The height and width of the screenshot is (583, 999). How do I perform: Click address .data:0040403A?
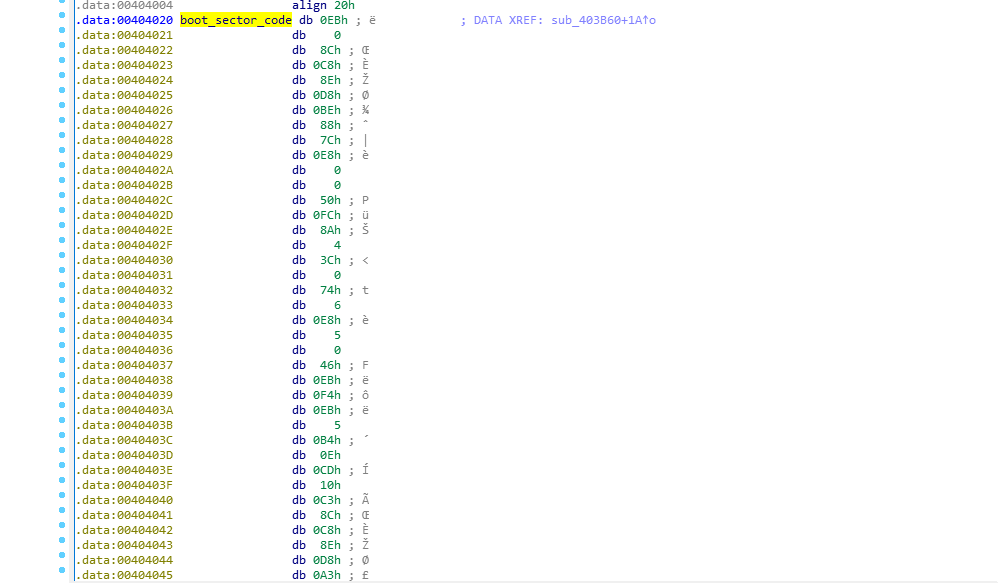point(124,410)
